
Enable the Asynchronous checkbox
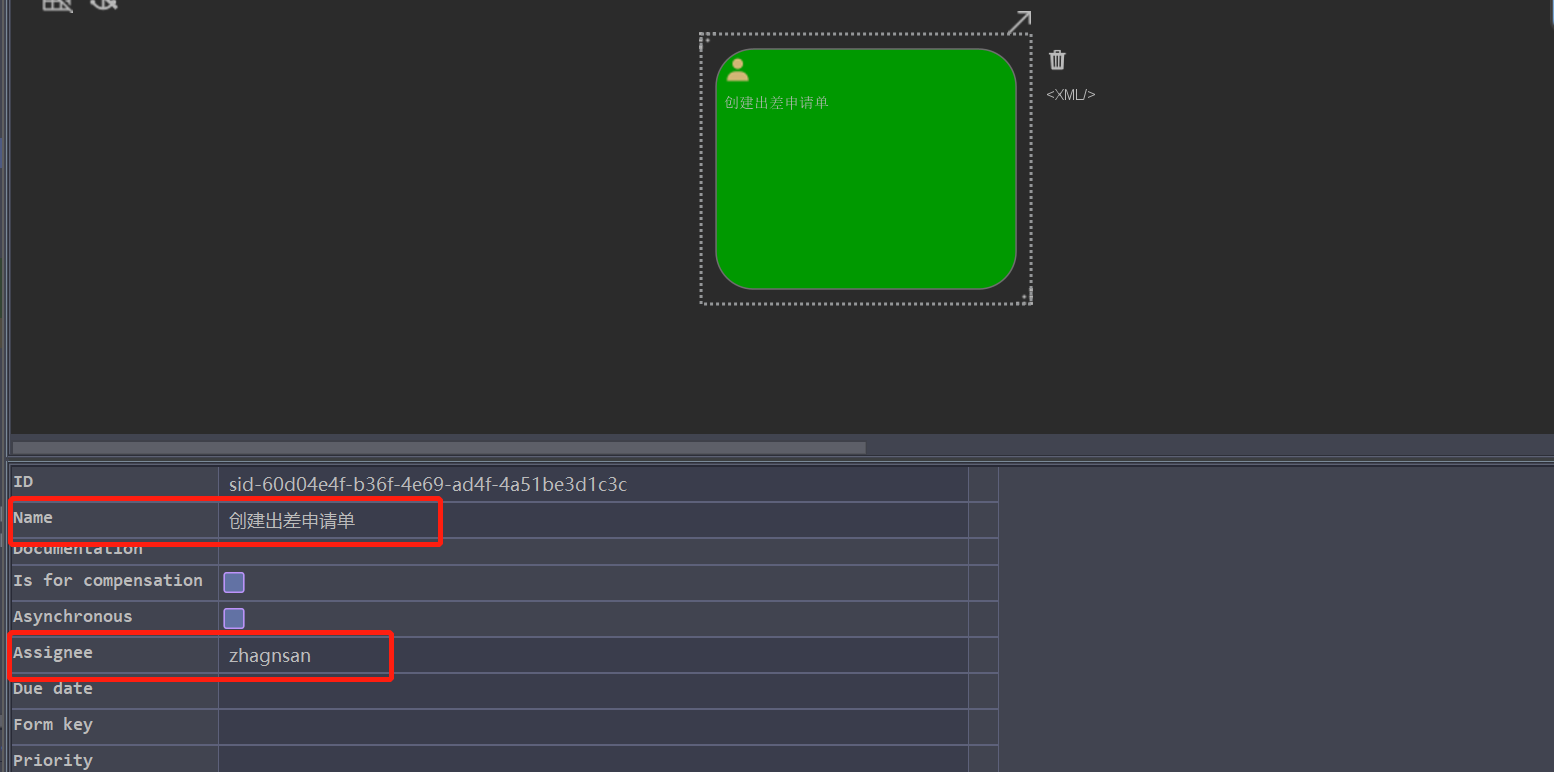[x=234, y=618]
